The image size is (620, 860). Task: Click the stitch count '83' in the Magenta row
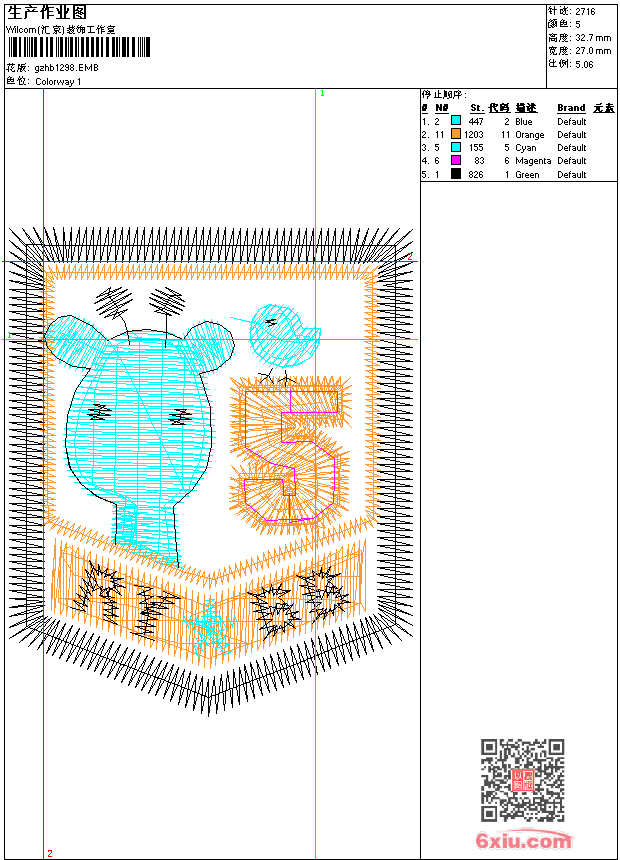479,161
